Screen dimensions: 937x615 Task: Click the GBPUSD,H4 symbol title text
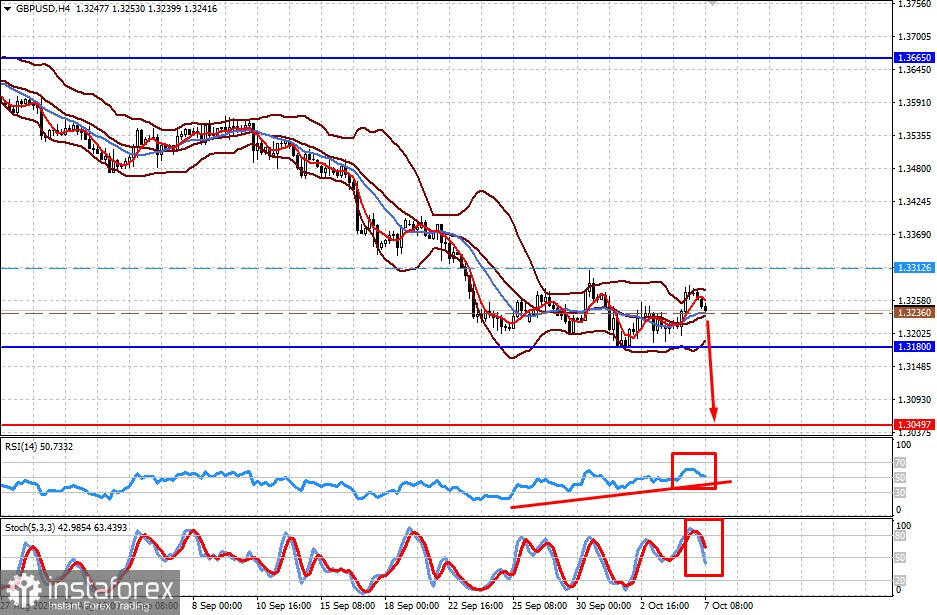(41, 9)
